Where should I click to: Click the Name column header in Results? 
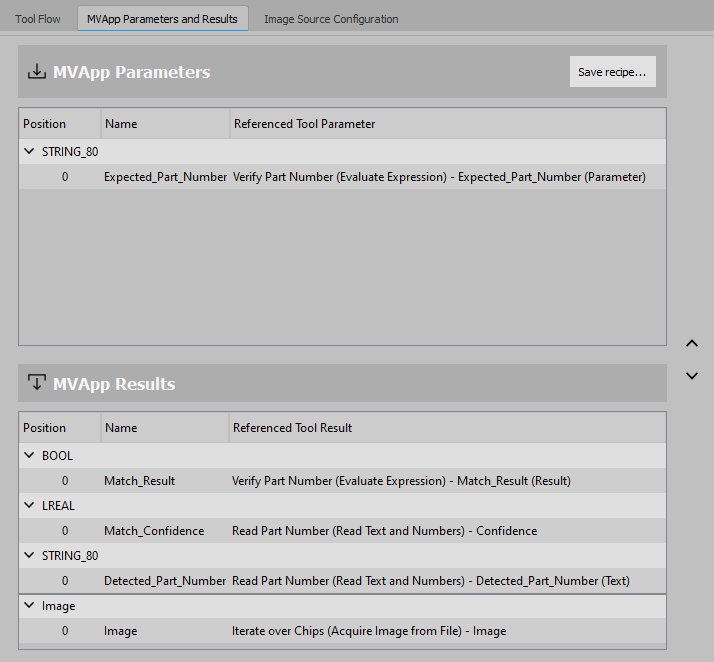[x=121, y=428]
